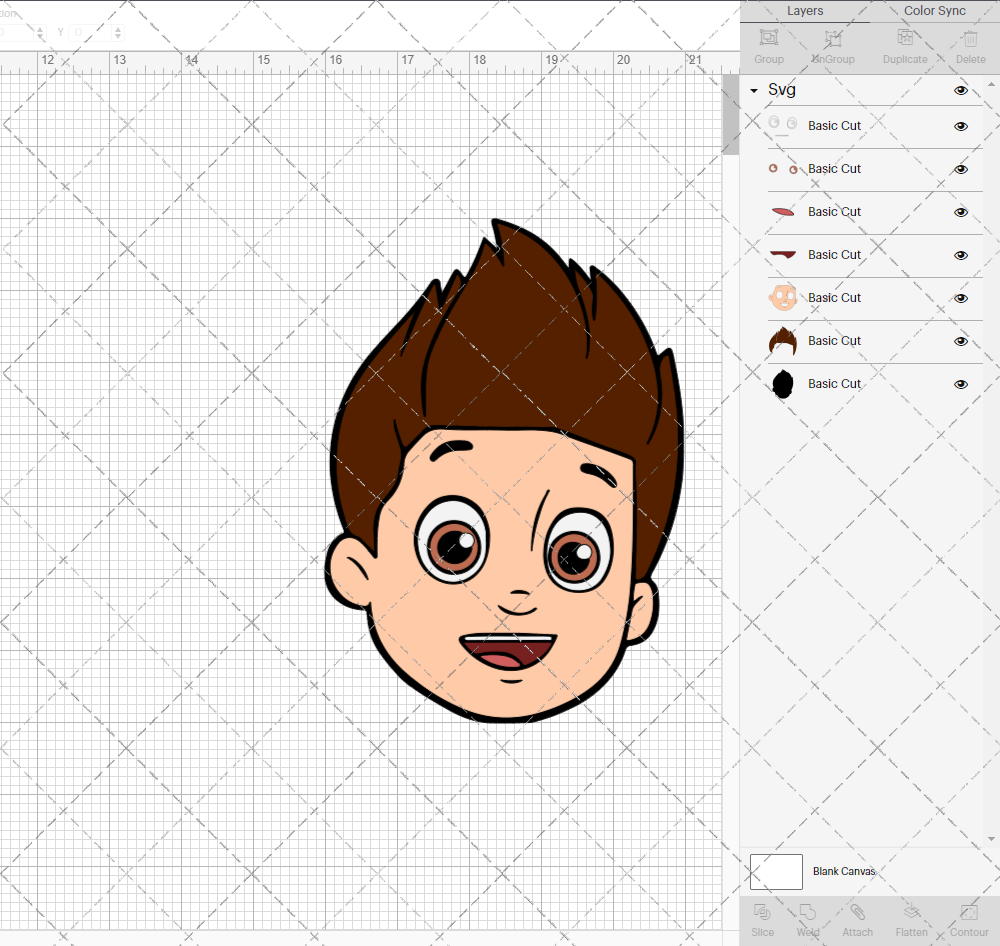Click the Flatten tool icon
Viewport: 1000px width, 946px height.
pos(911,912)
